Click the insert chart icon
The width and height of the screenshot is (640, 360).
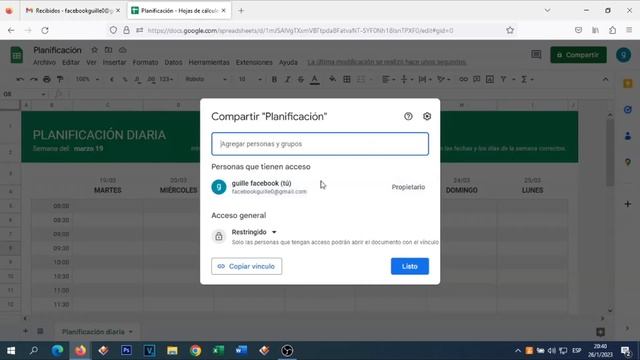[x=490, y=79]
